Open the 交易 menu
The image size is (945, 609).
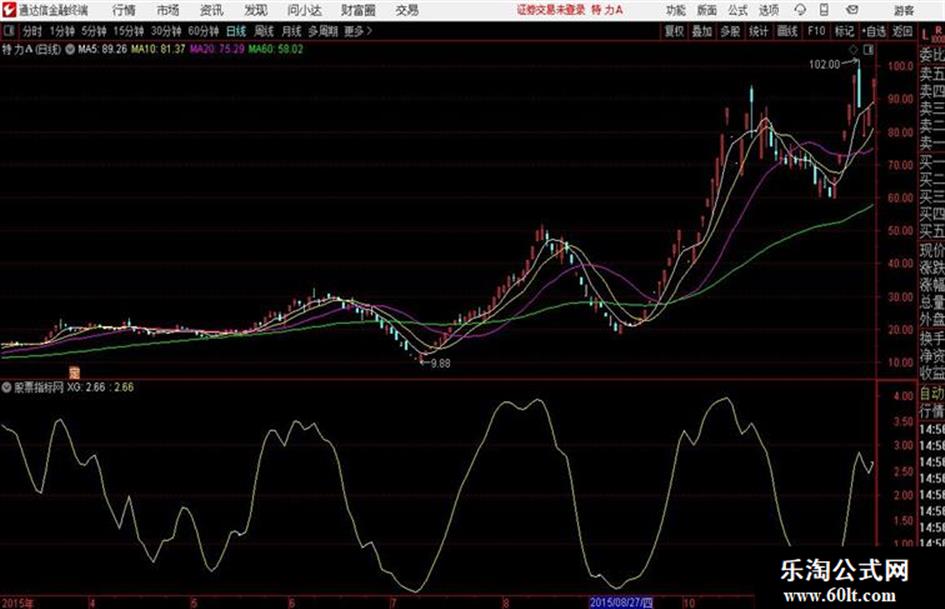tap(407, 10)
